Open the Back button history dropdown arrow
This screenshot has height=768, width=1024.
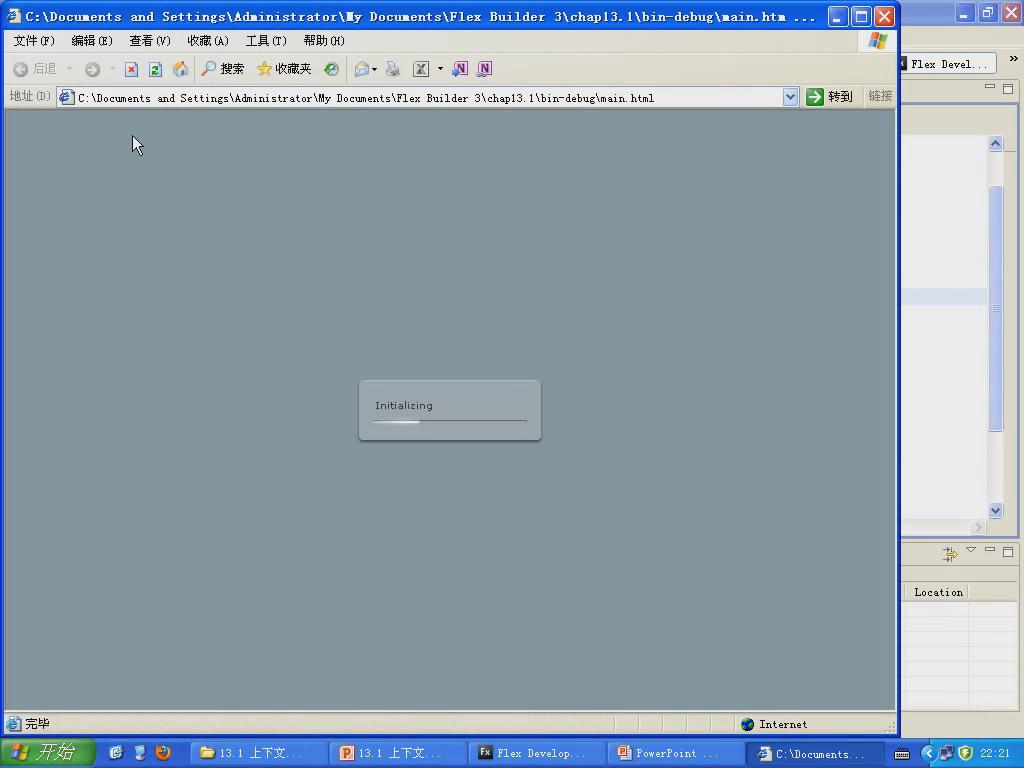pyautogui.click(x=69, y=69)
